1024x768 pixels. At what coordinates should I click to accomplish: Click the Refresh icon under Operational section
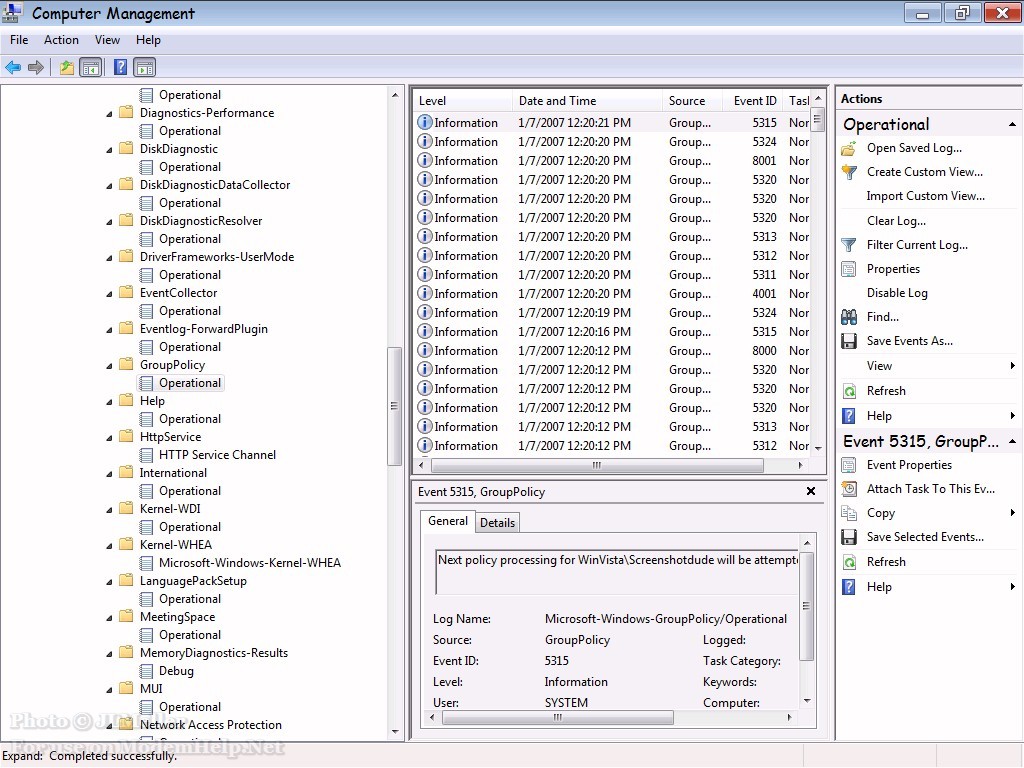point(849,391)
